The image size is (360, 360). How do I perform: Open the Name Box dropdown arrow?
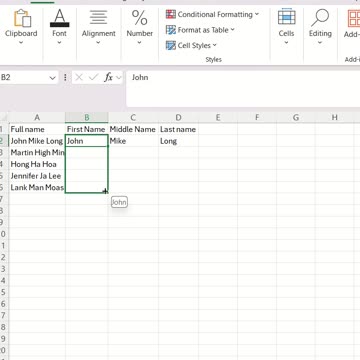click(x=52, y=78)
